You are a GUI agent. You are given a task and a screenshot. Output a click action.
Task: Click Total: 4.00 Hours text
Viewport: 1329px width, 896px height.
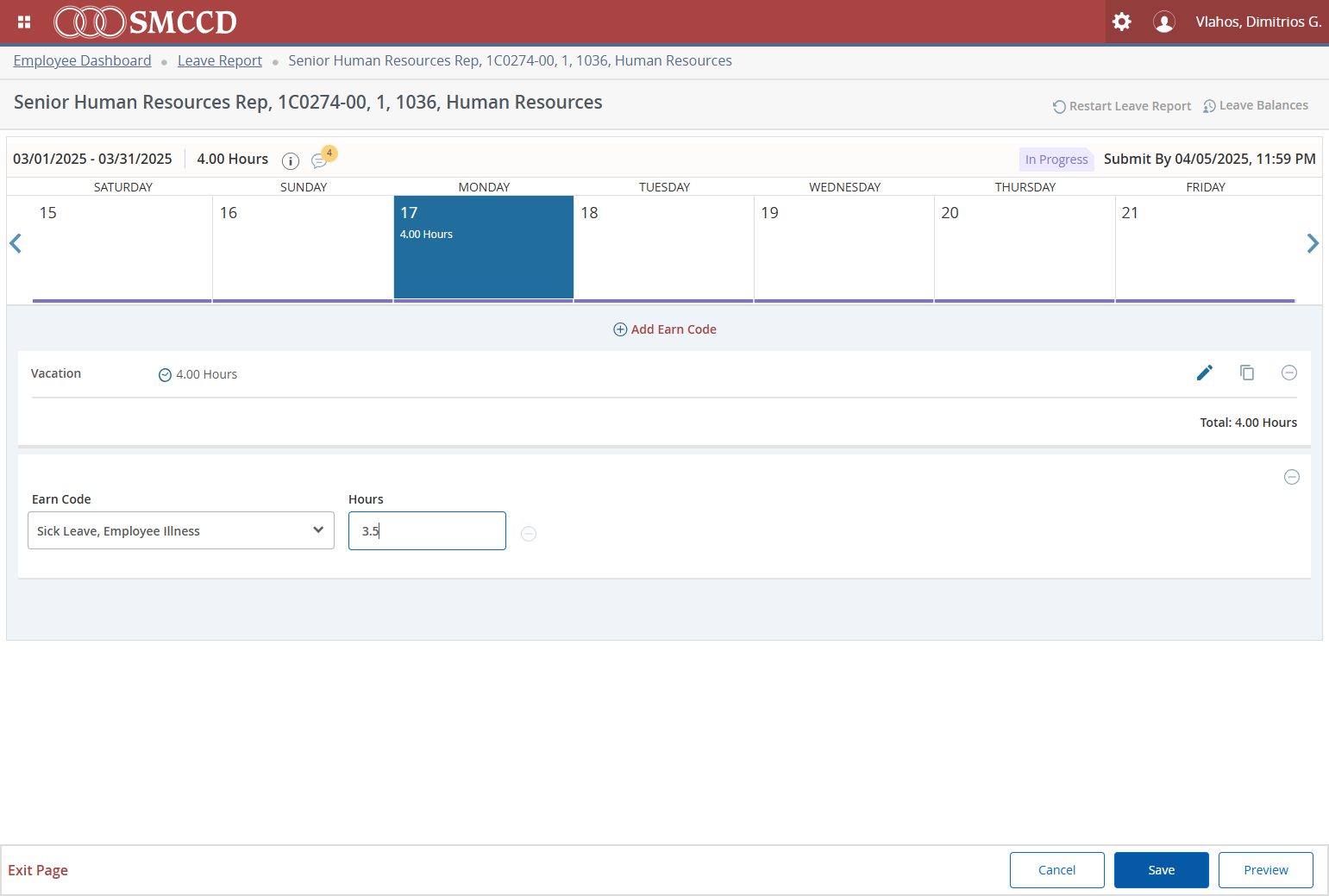point(1249,423)
